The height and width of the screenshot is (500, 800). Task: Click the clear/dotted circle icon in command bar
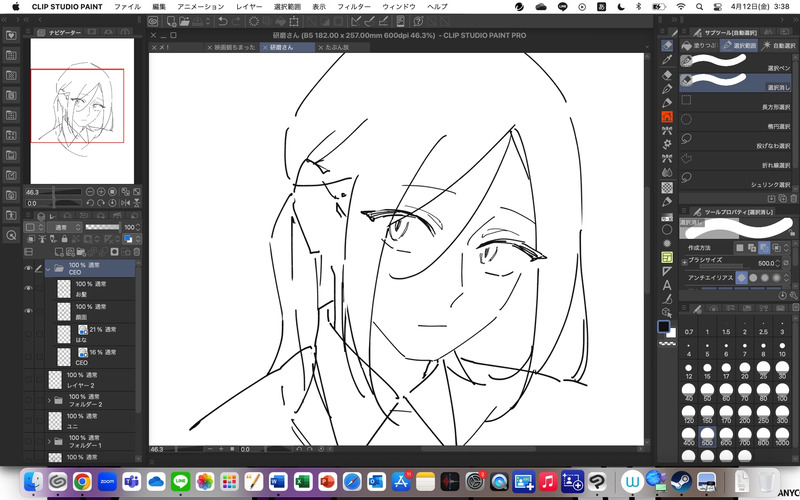[x=254, y=21]
